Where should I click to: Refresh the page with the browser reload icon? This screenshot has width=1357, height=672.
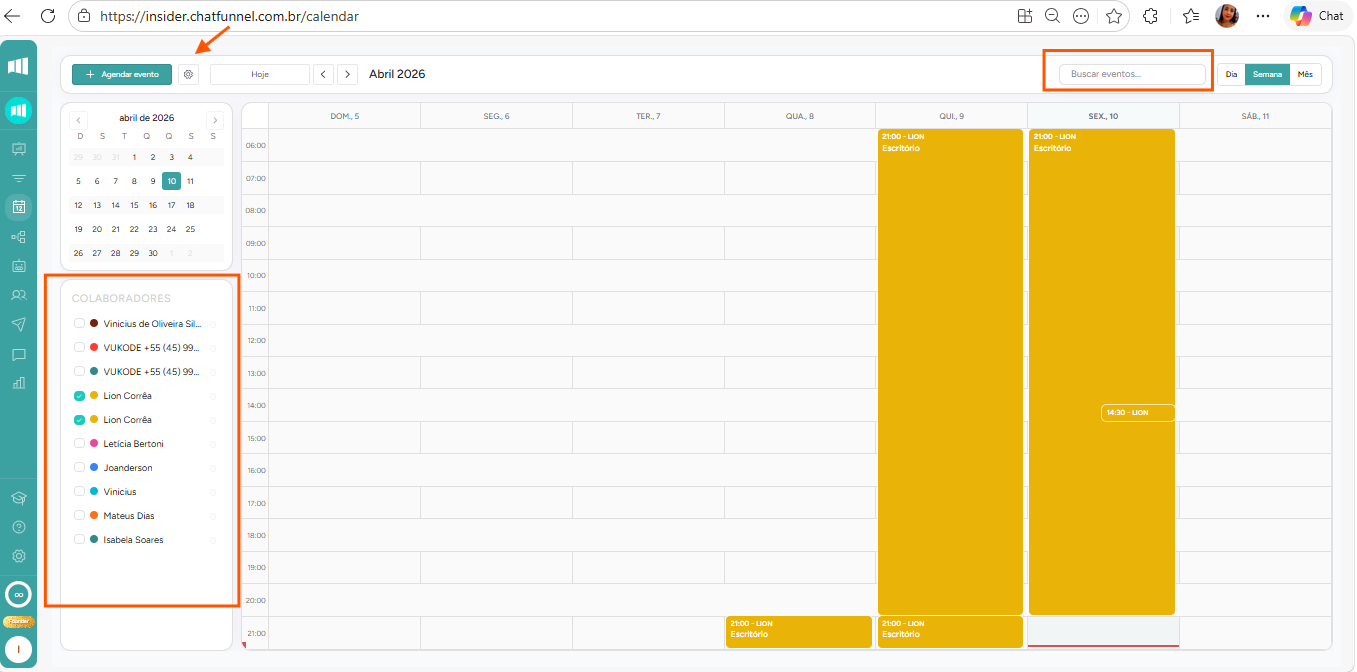tap(47, 16)
